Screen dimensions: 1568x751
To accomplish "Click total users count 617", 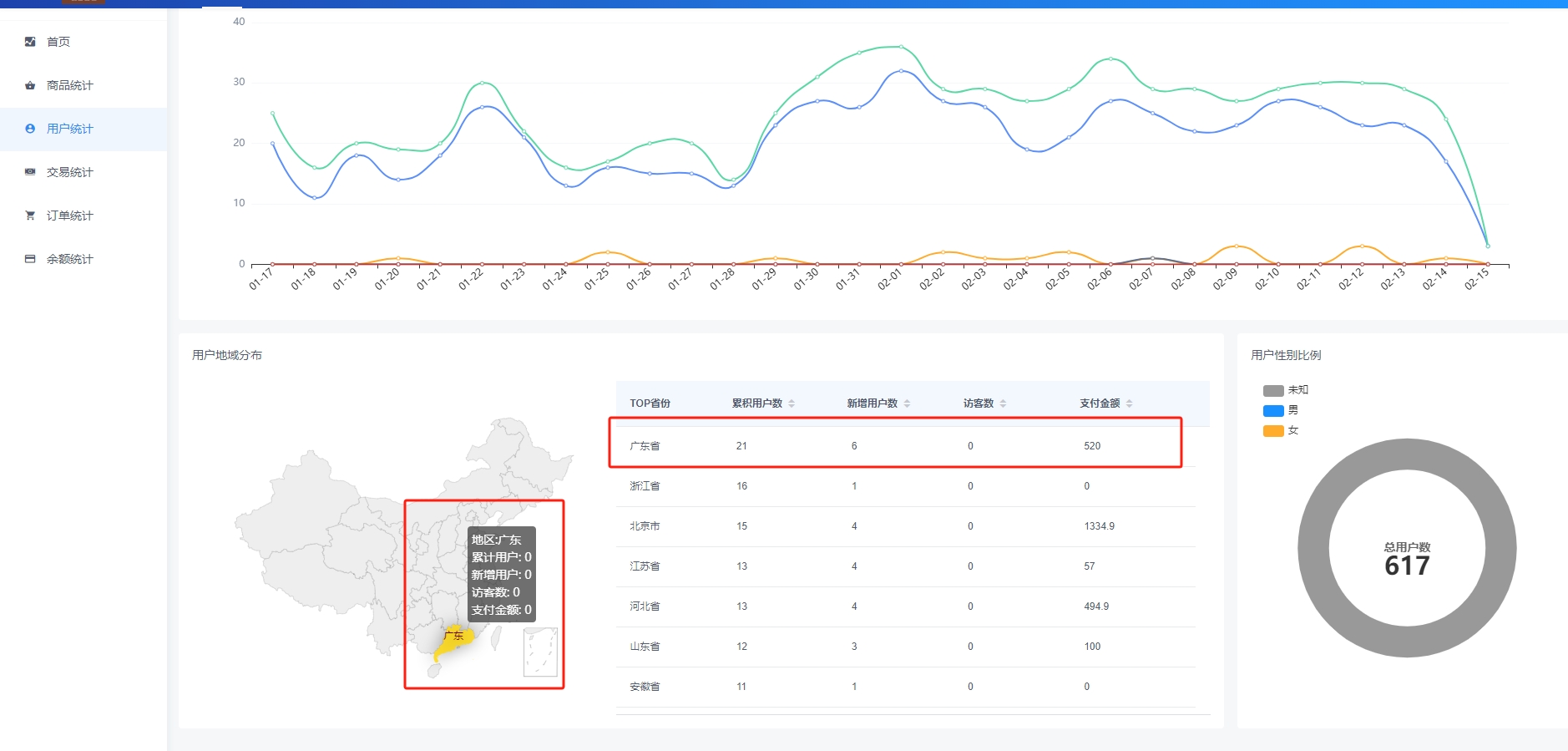I will (1407, 566).
